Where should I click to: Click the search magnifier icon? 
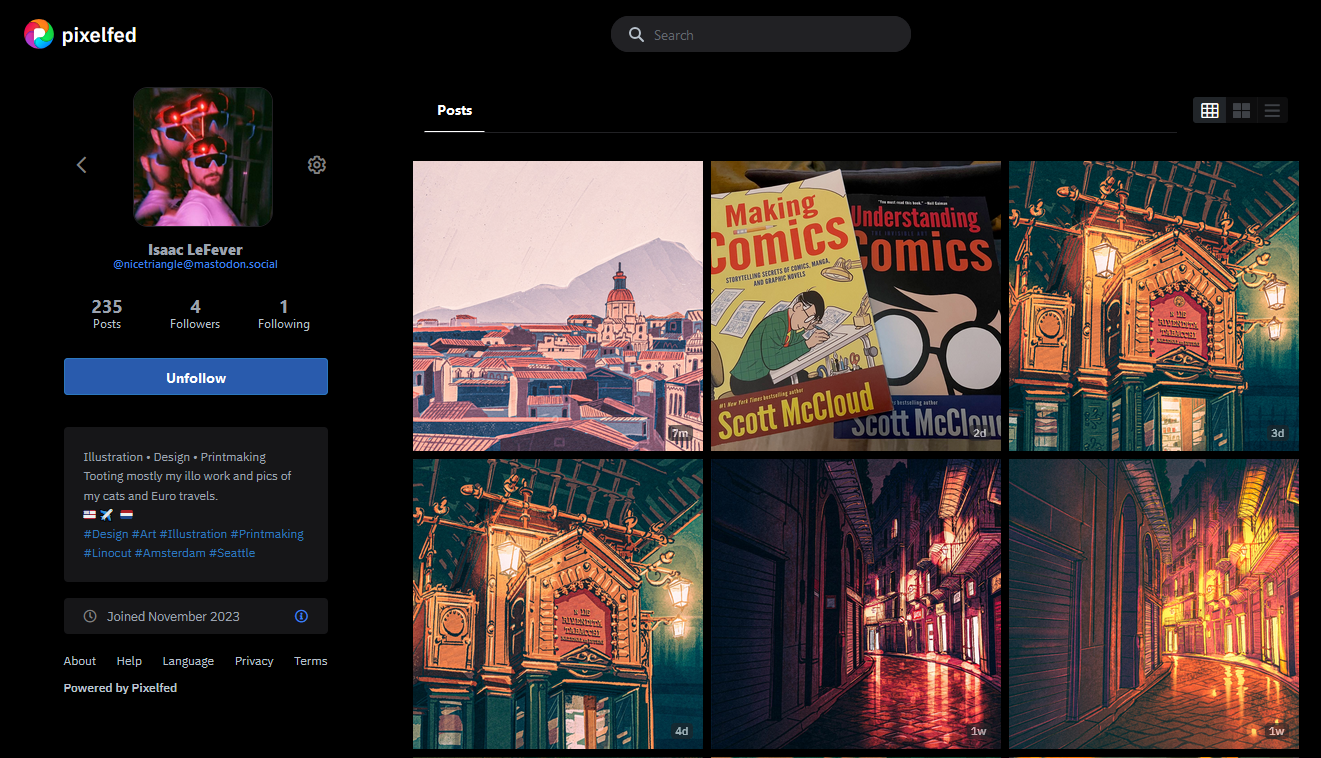point(636,35)
